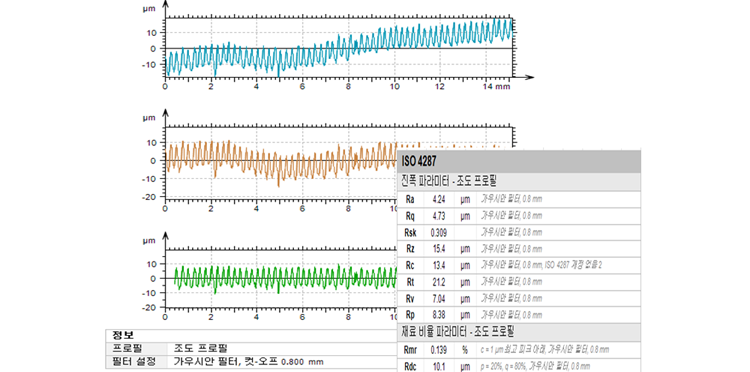Select the Rp parameter row
Image resolution: width=750 pixels, height=372 pixels.
coord(519,315)
